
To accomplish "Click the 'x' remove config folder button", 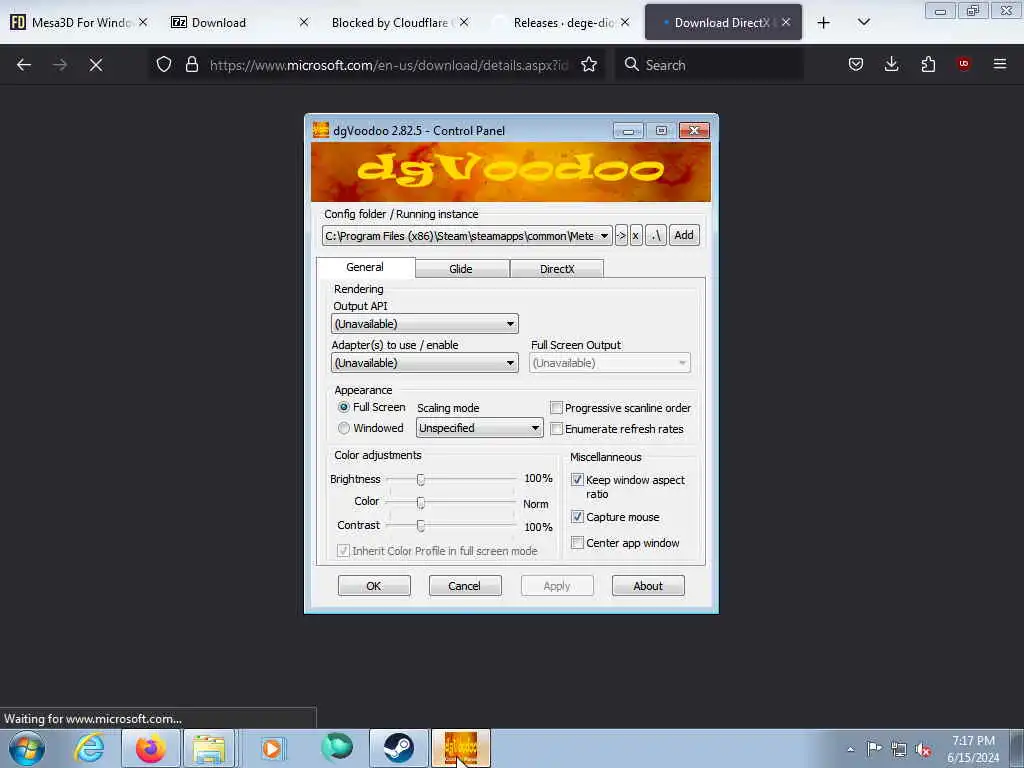I will click(x=635, y=235).
